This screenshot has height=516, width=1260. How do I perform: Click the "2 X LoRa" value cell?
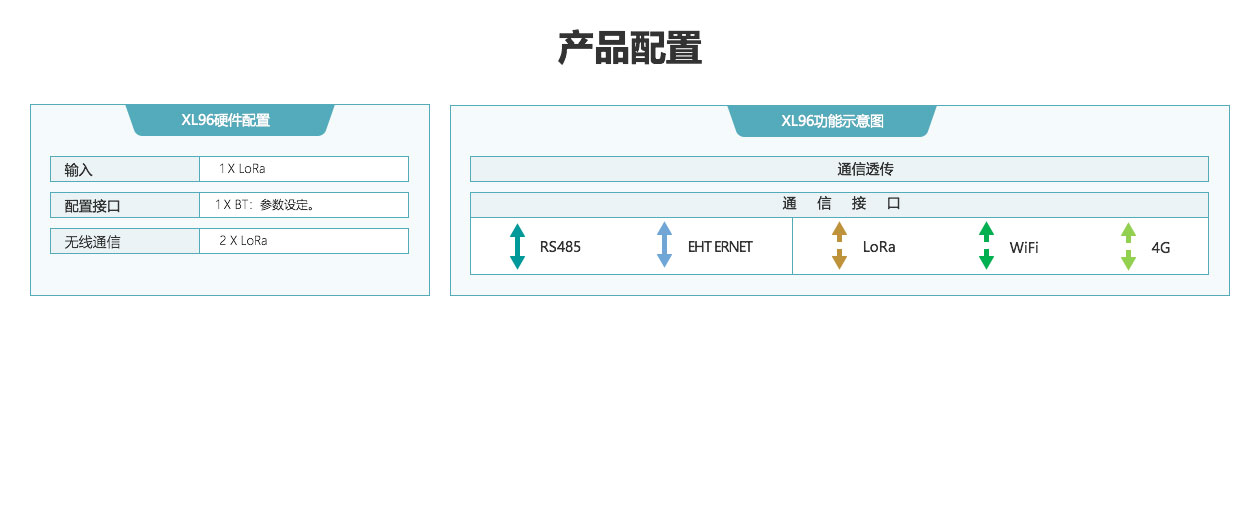pyautogui.click(x=243, y=241)
